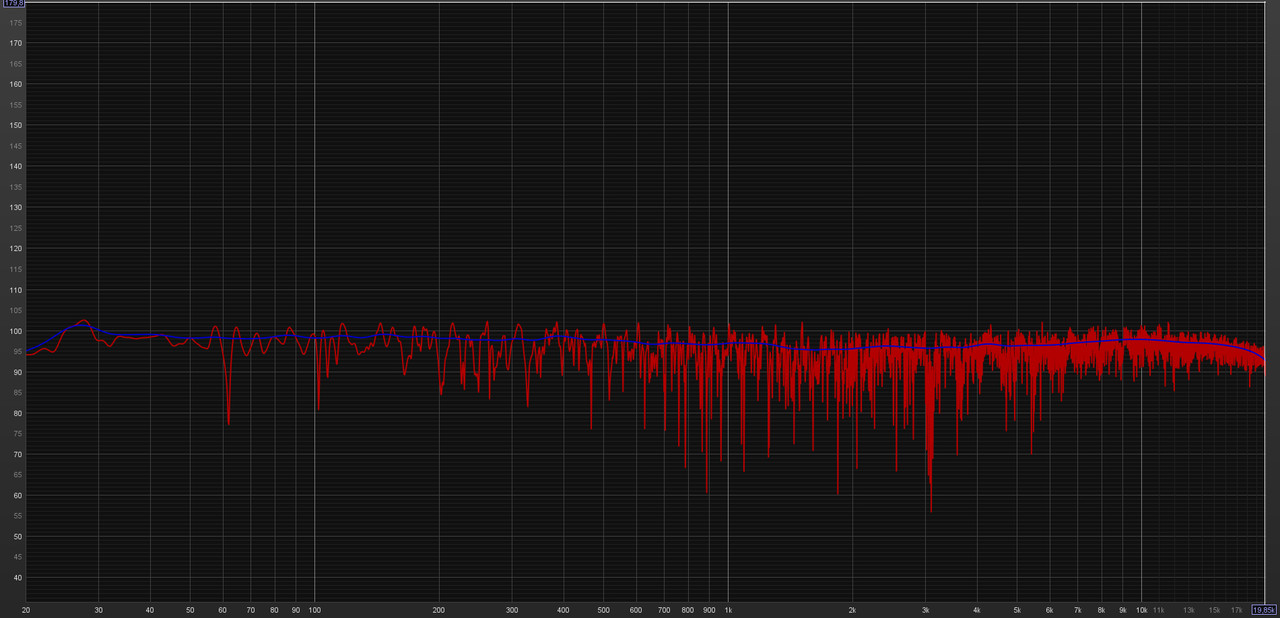Click the 140 label on the vertical axis
Screen dimensions: 1280x618
point(15,166)
